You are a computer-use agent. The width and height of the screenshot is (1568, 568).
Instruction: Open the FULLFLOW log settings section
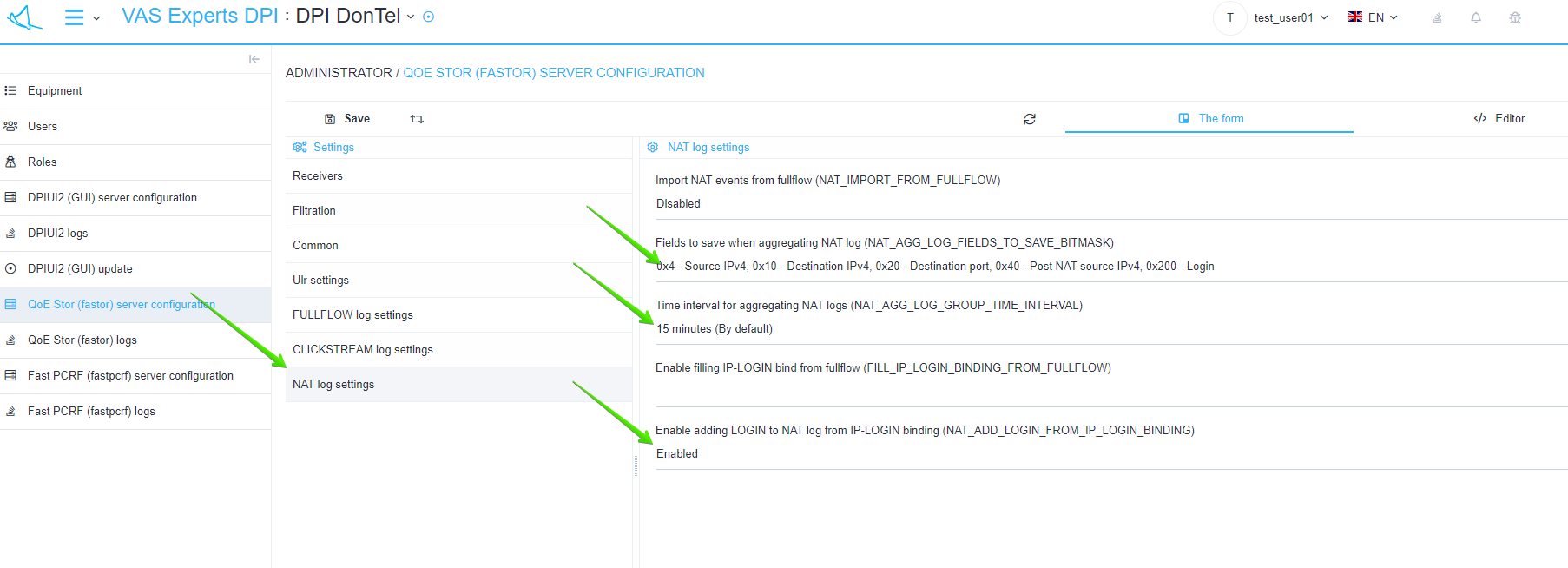click(x=352, y=314)
